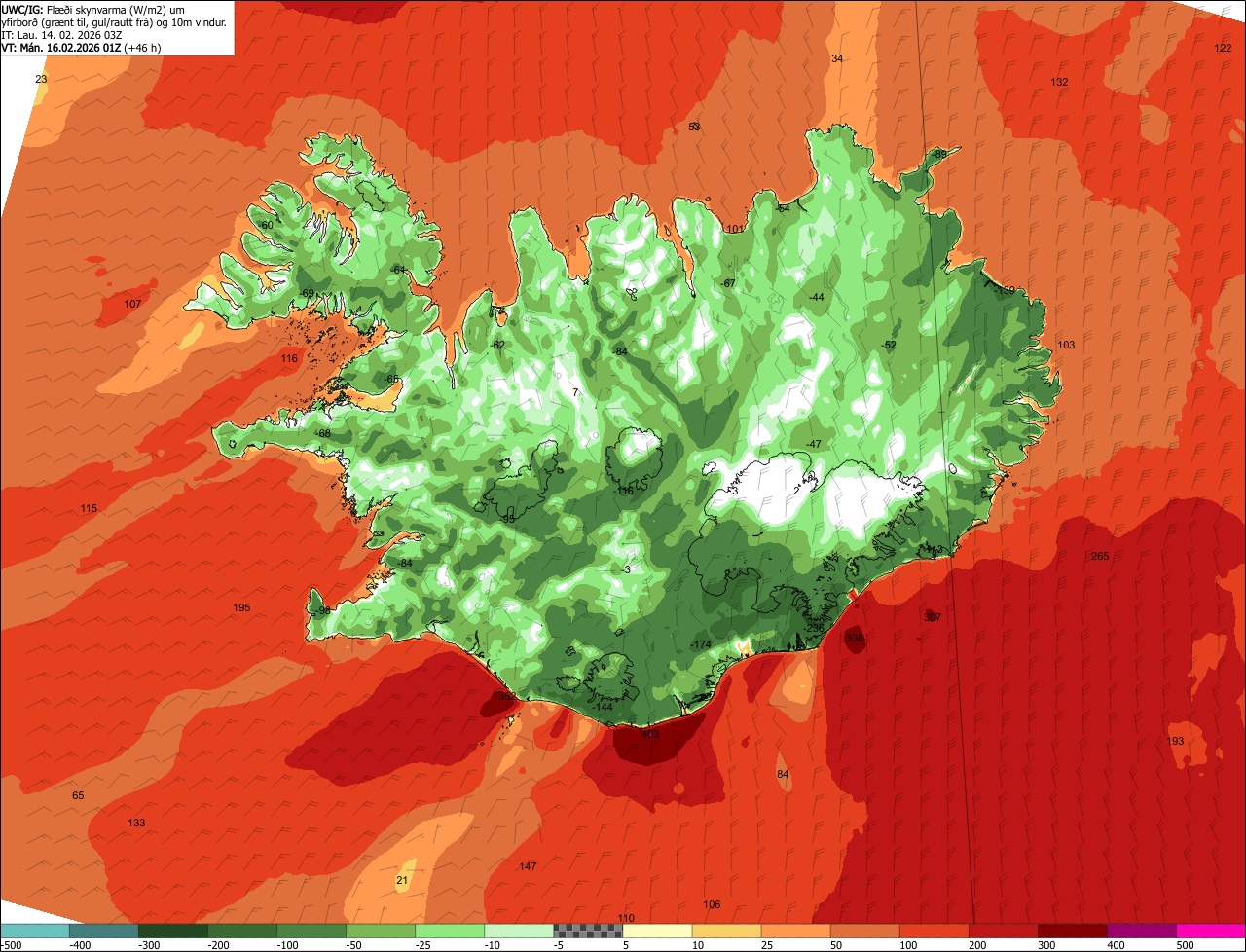Click the '34' value north of Iceland
Image resolution: width=1246 pixels, height=952 pixels.
[x=837, y=58]
